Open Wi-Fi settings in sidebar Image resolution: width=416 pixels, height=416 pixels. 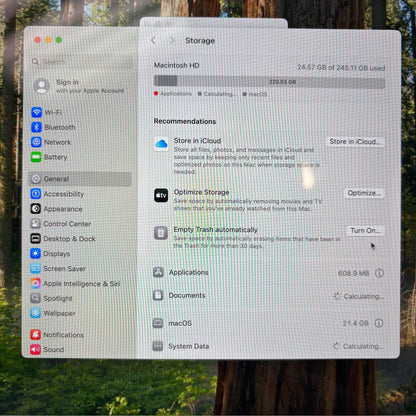coord(47,112)
